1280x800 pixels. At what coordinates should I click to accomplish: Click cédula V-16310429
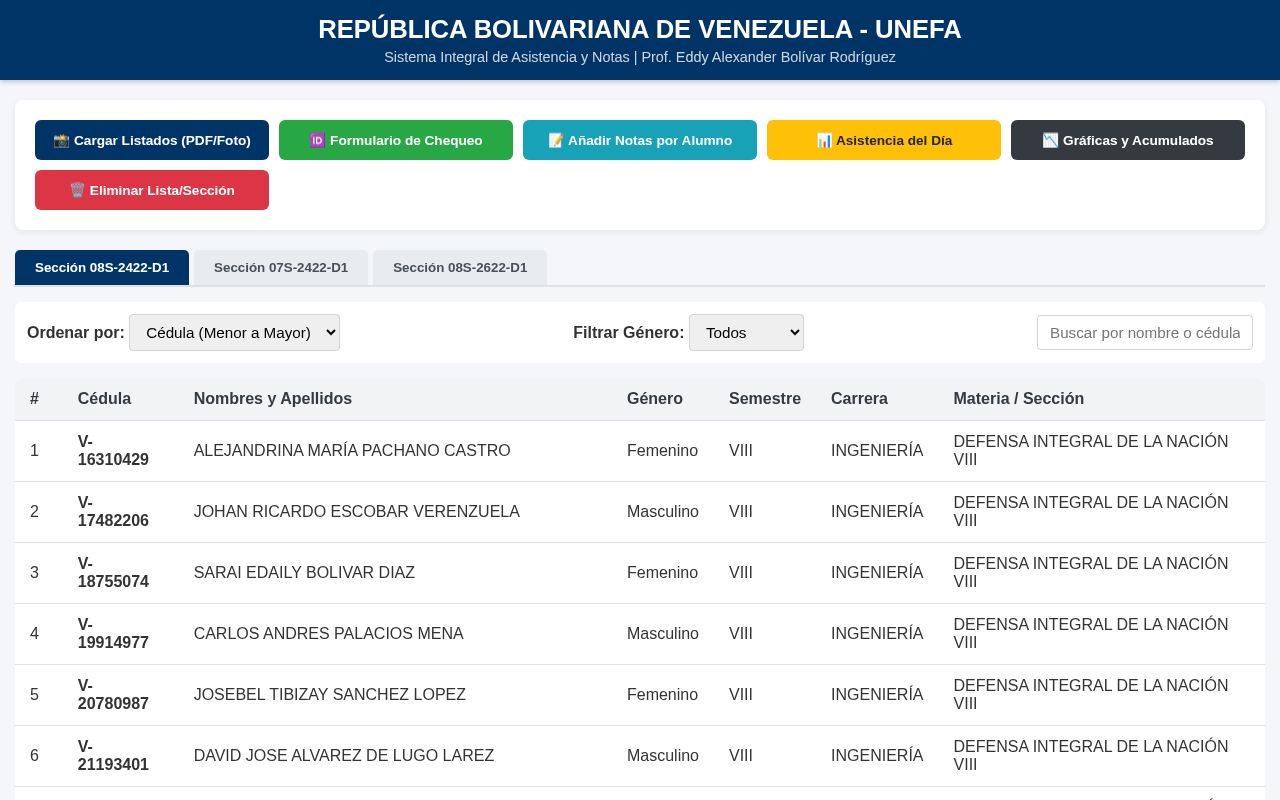(x=113, y=451)
